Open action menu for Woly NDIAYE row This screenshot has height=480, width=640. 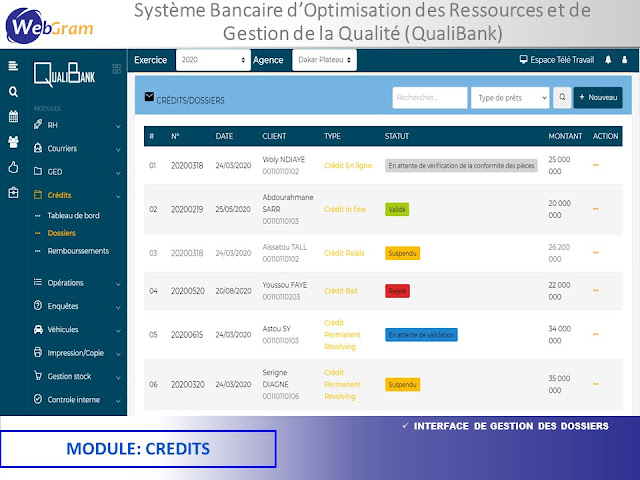click(596, 165)
